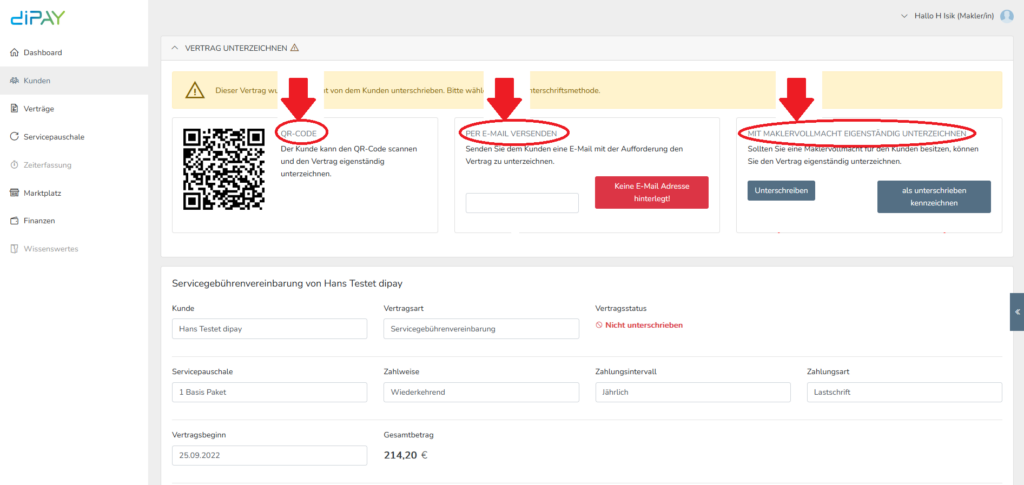Click the Kunden people icon in sidebar
Image resolution: width=1024 pixels, height=485 pixels.
point(14,80)
